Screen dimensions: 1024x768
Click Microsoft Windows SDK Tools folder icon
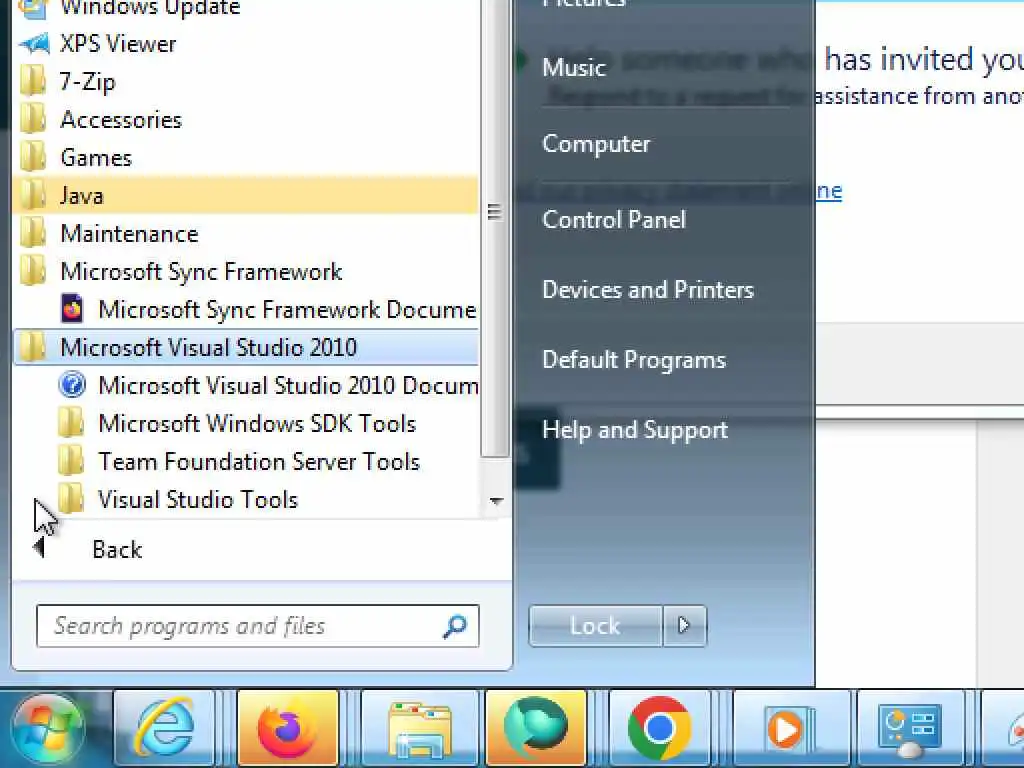71,423
